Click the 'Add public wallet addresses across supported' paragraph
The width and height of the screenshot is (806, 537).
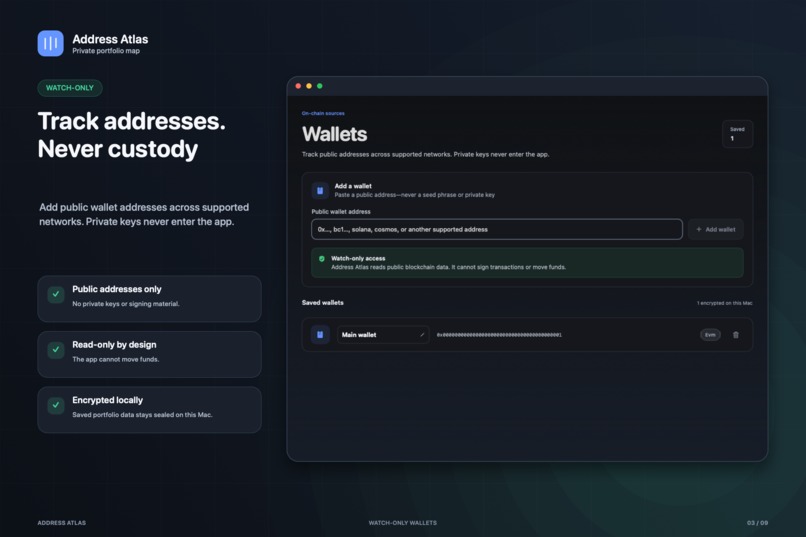point(144,214)
